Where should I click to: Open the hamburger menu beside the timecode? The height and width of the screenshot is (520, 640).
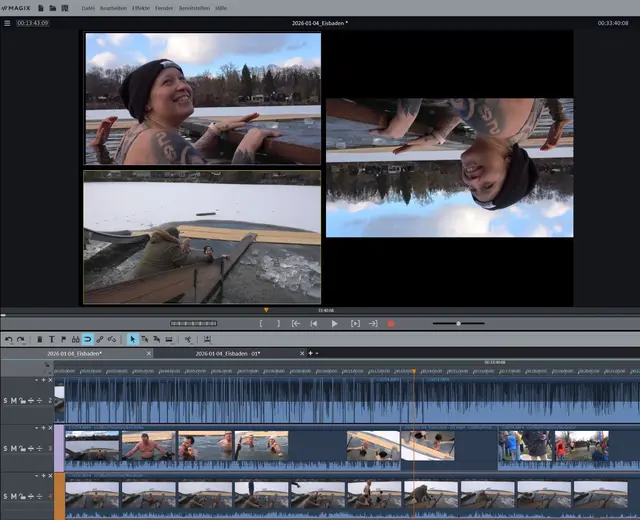(x=7, y=22)
